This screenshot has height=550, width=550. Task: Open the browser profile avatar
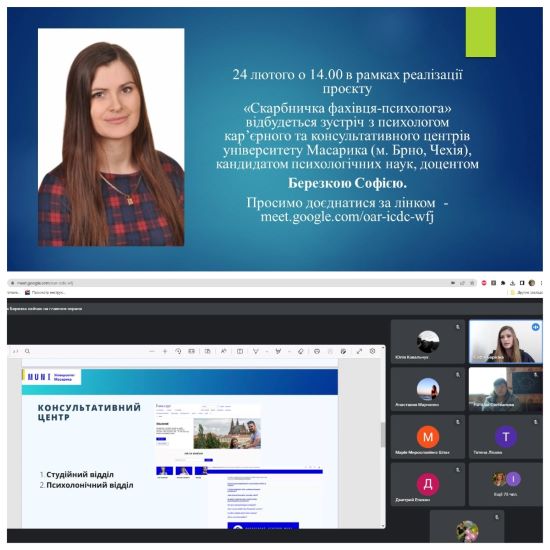(532, 283)
